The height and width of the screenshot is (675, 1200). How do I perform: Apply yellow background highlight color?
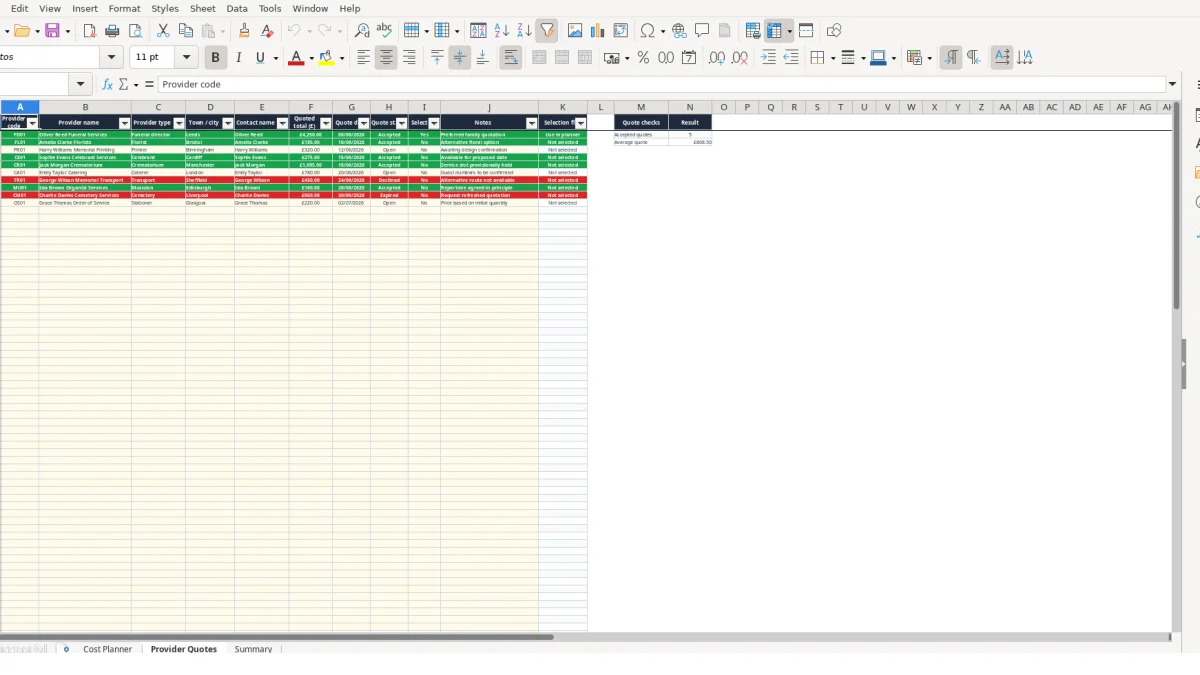326,58
